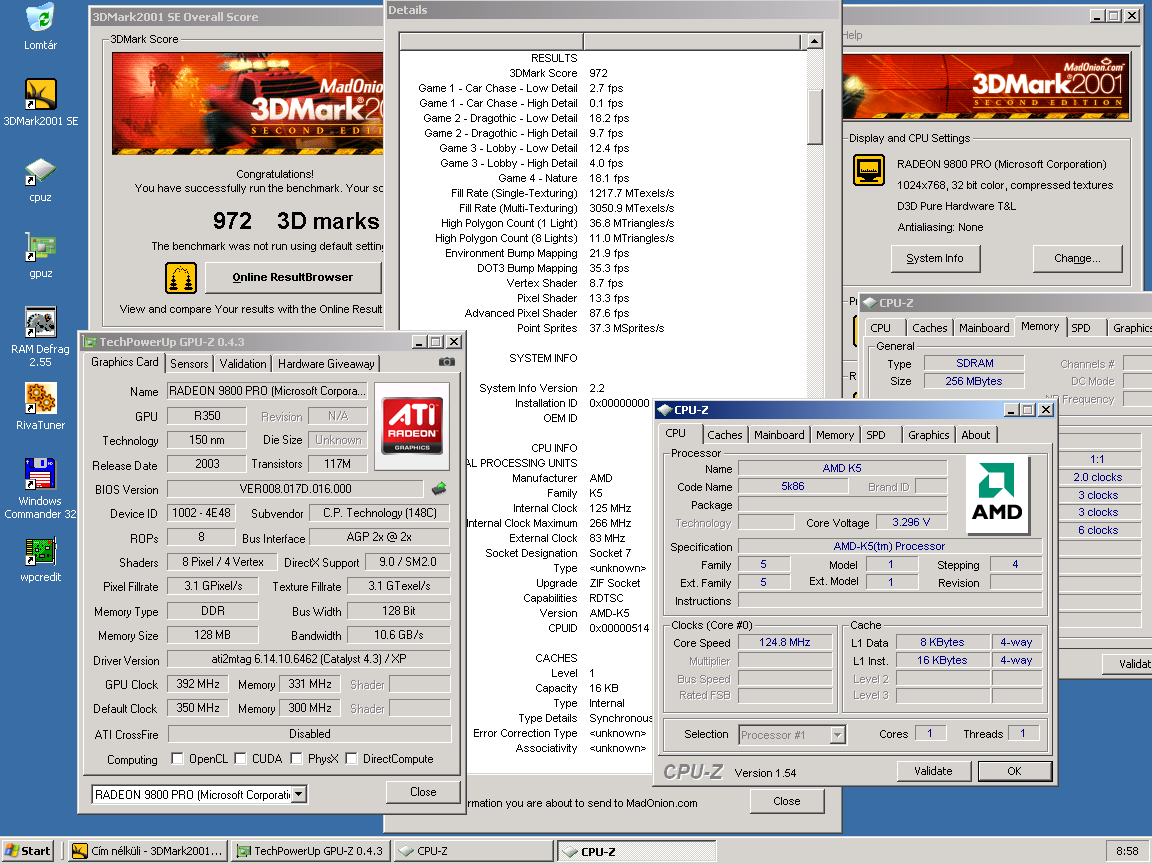Click BIOS save chip icon in GPU-Z

pos(439,488)
